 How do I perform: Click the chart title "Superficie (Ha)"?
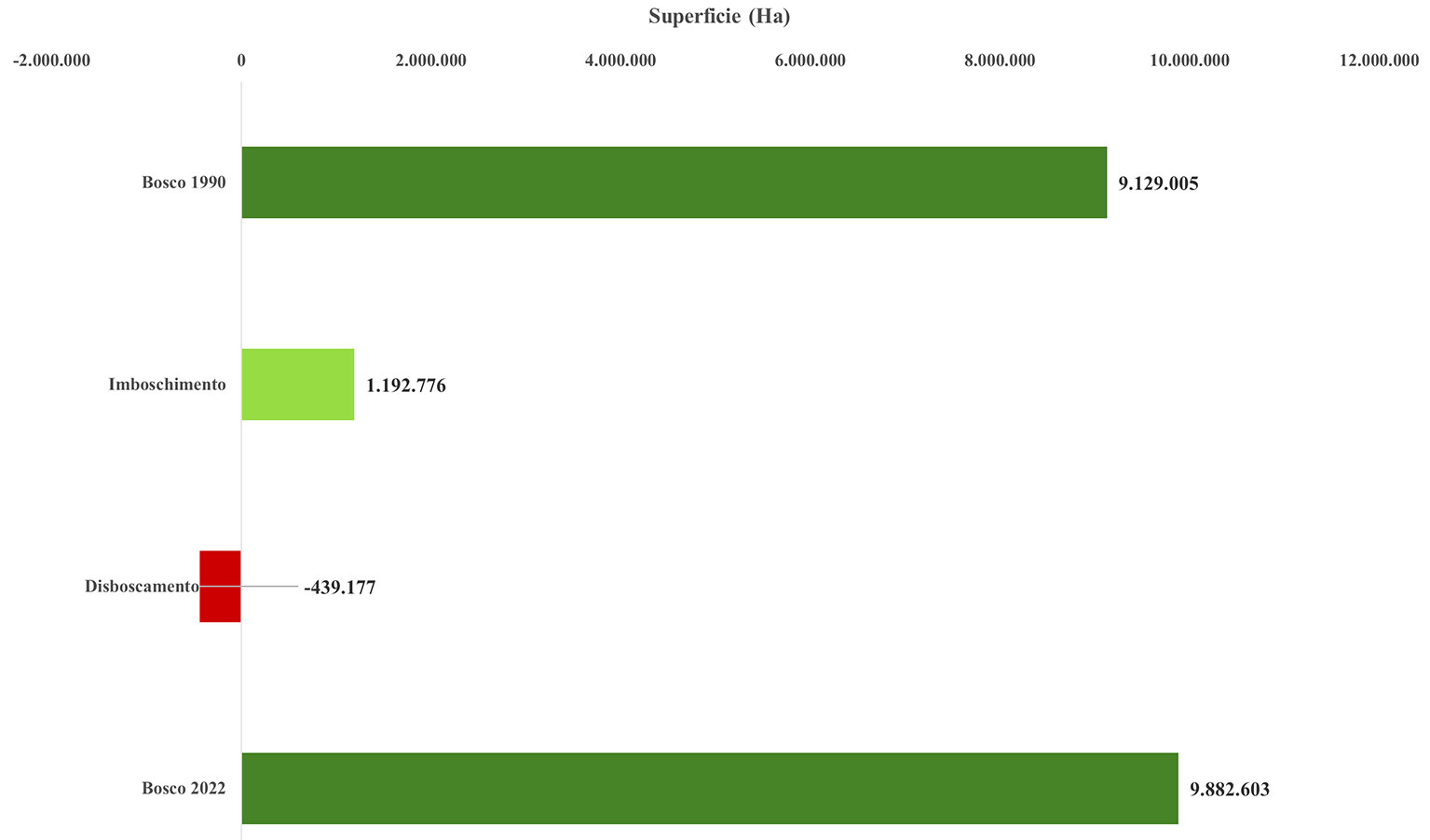(719, 16)
